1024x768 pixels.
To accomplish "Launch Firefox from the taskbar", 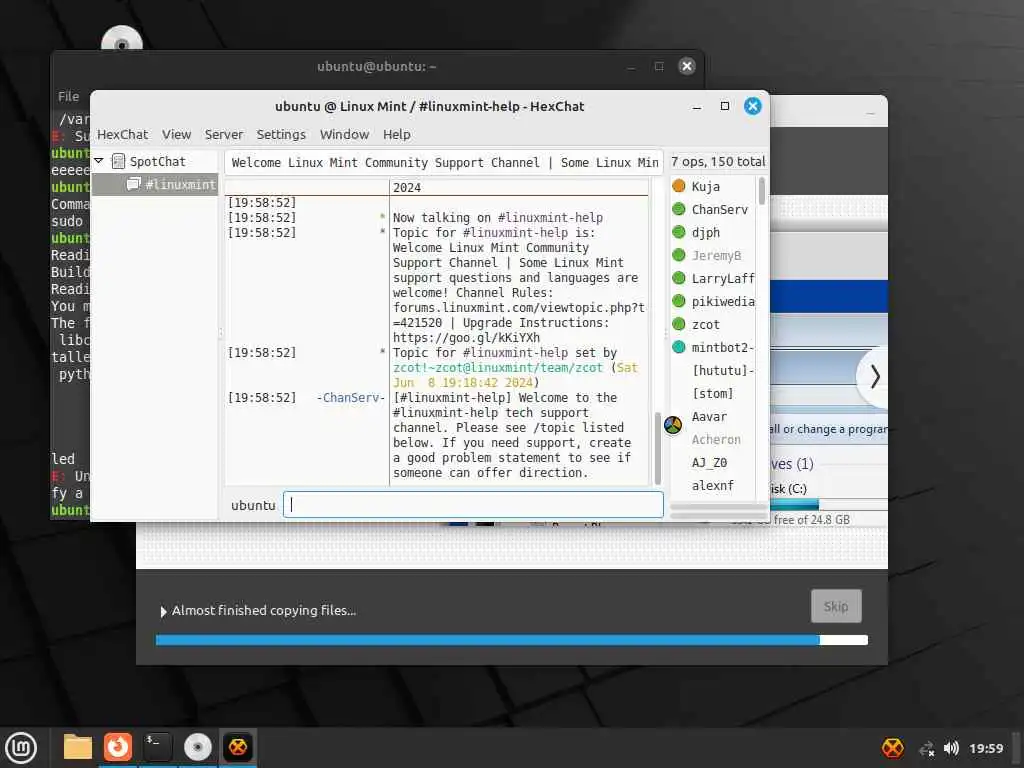I will click(118, 747).
